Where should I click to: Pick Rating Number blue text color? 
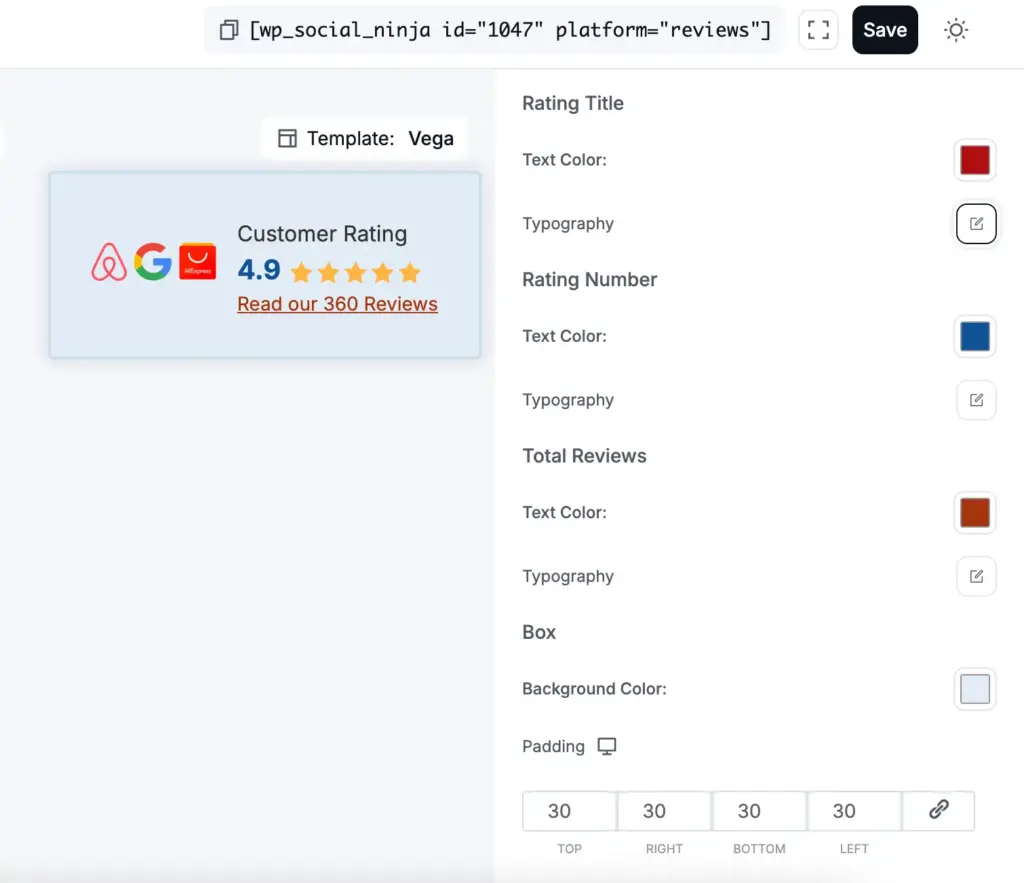click(x=975, y=336)
